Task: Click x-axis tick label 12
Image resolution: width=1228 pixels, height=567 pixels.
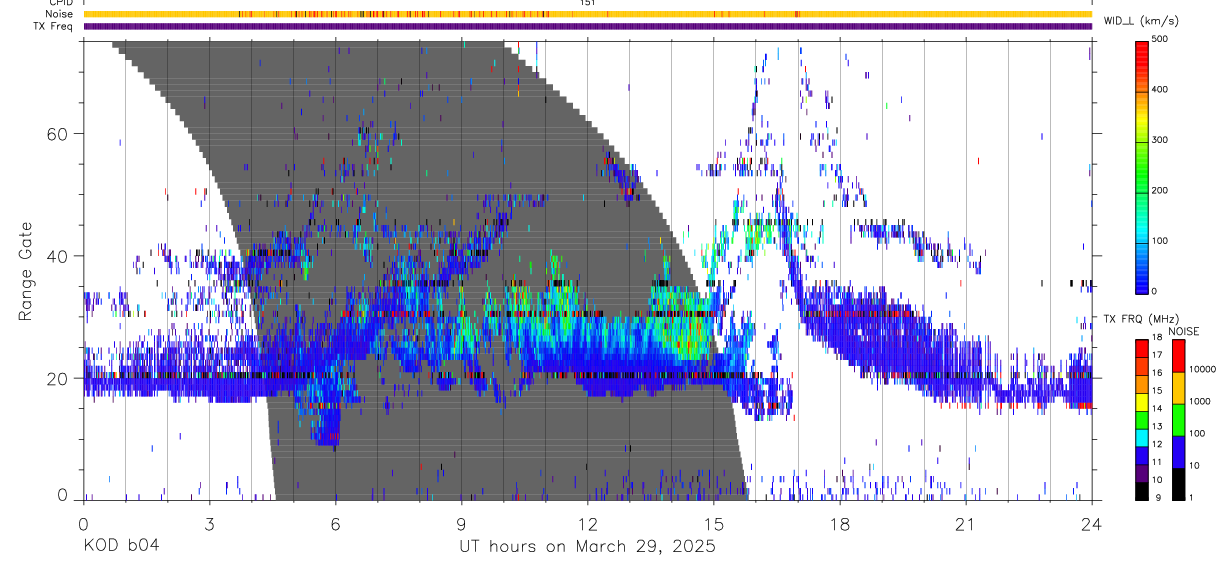Action: 587,524
